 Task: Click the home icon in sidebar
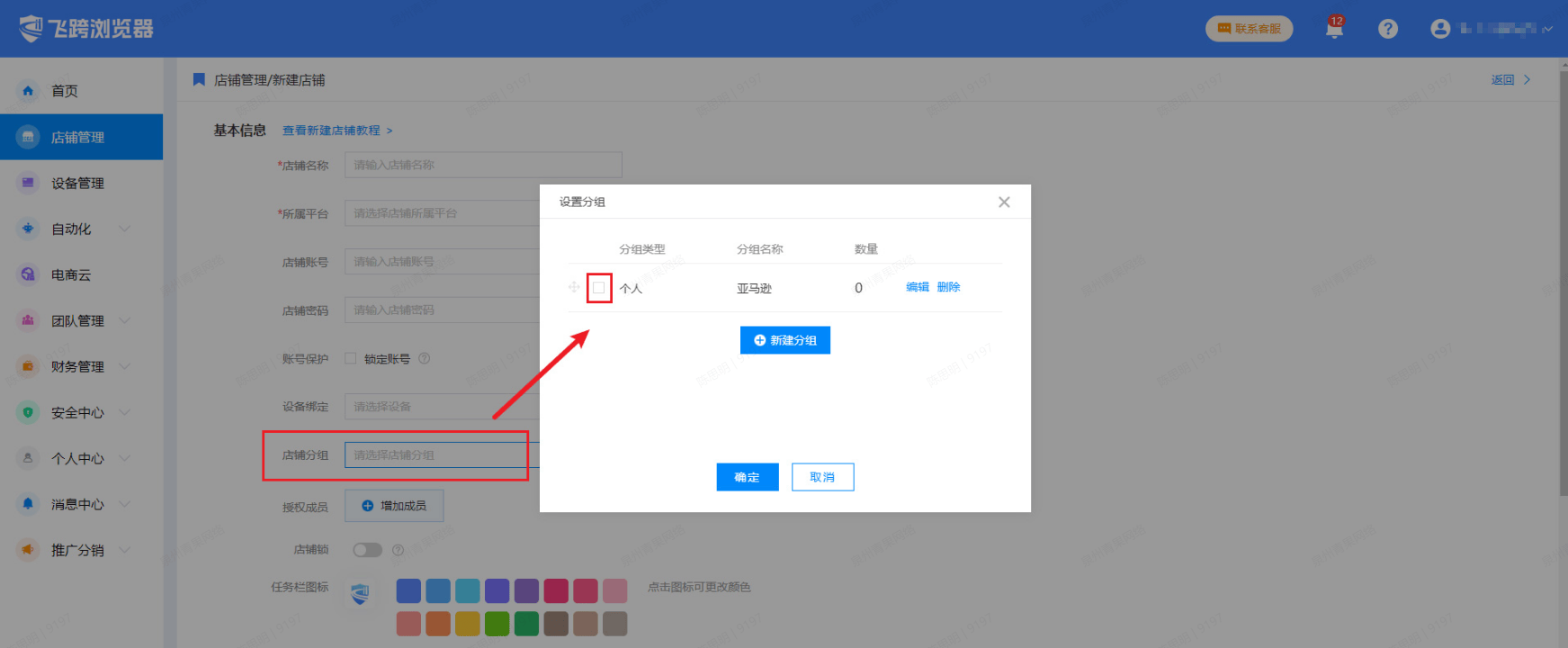pos(28,91)
